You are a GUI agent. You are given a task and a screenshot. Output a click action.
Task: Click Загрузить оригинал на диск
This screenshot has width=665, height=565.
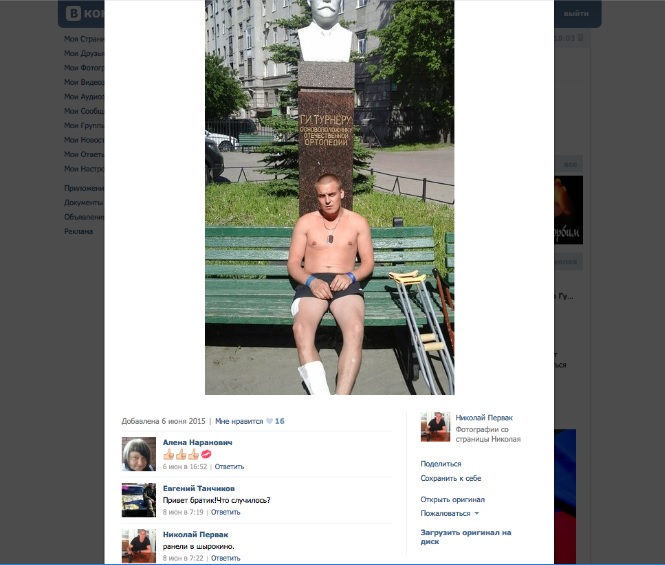(466, 537)
